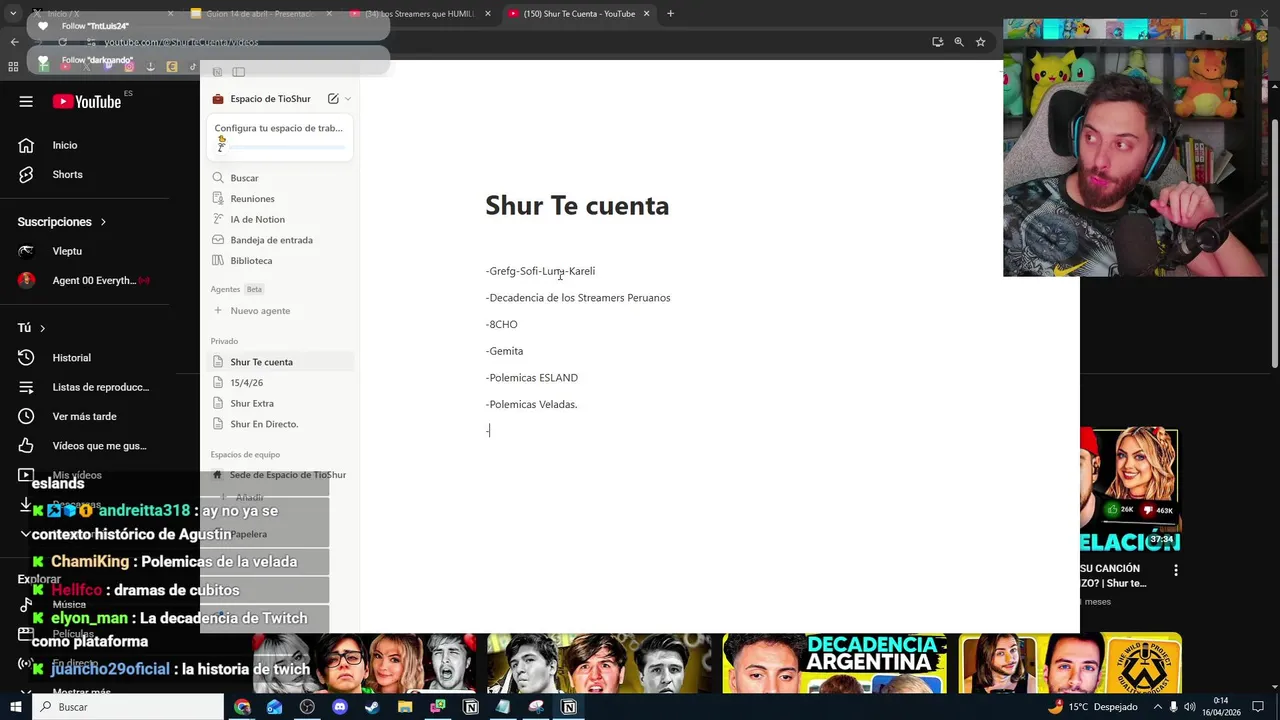This screenshot has height=720, width=1280.
Task: Click the browser back arrow
Action: pyautogui.click(x=14, y=42)
